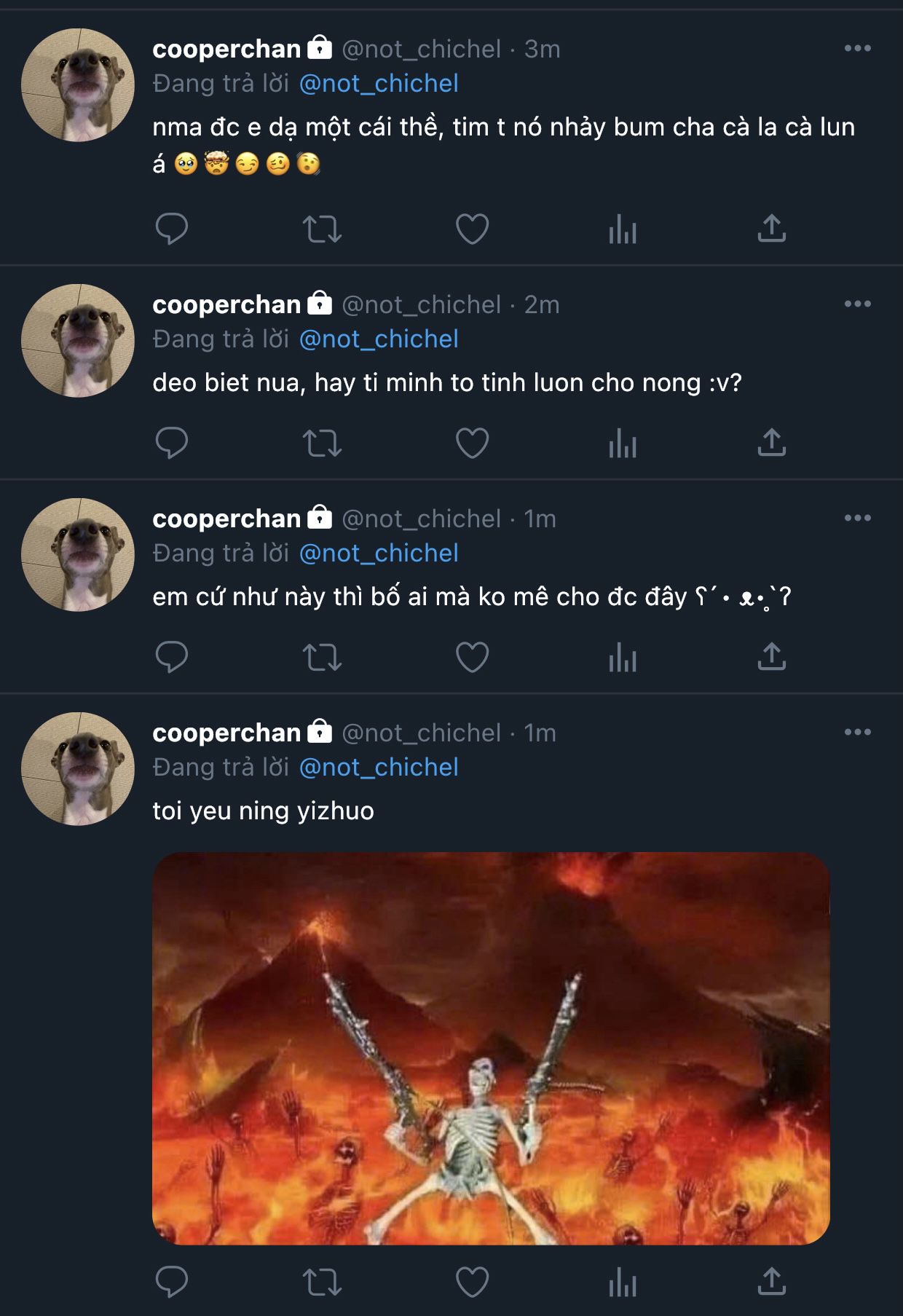View analytics of 'em cứ như này' tweet
Screen dimensions: 903x1316
click(623, 657)
